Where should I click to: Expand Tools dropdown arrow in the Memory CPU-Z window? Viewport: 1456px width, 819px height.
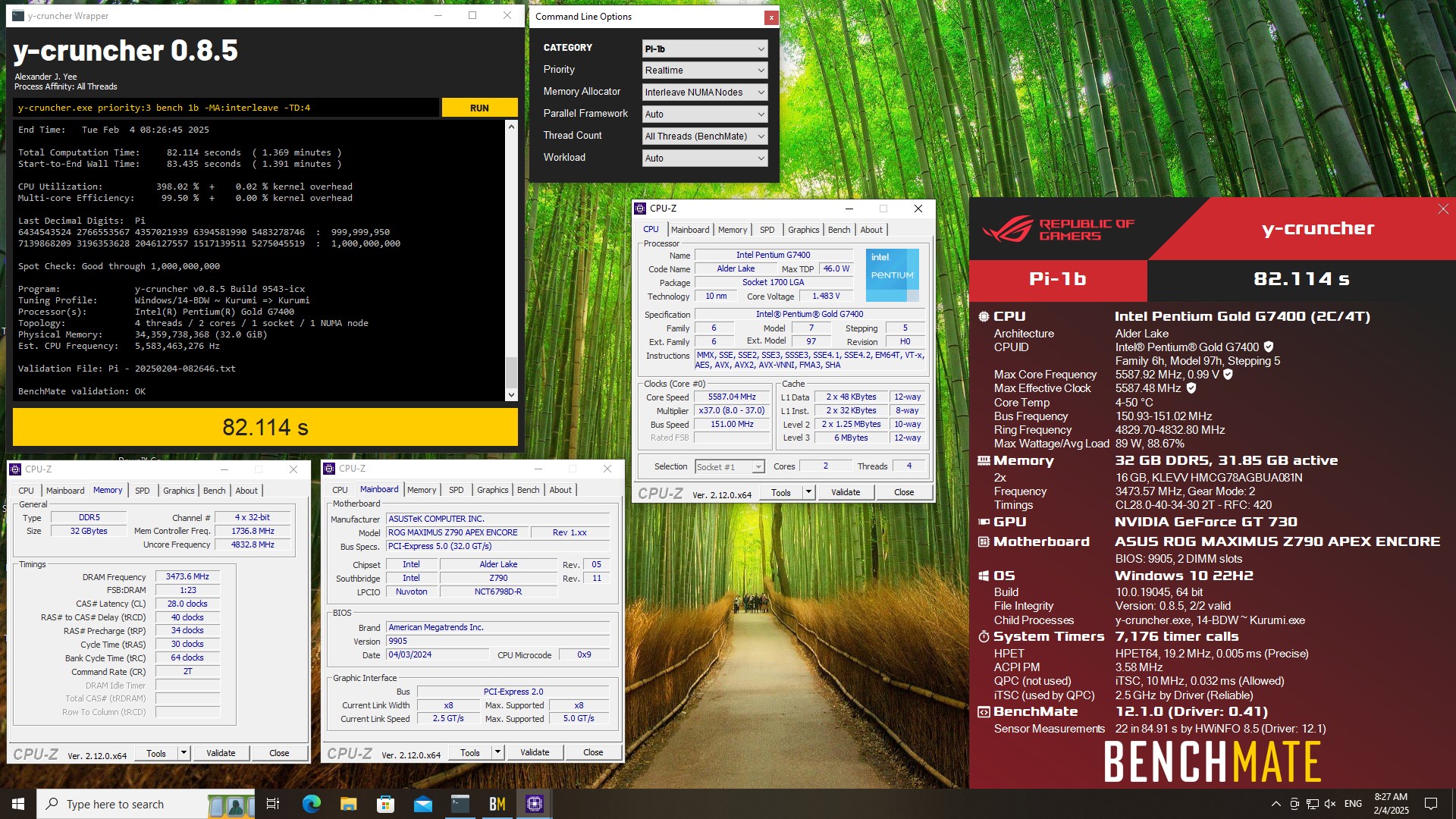coord(184,753)
